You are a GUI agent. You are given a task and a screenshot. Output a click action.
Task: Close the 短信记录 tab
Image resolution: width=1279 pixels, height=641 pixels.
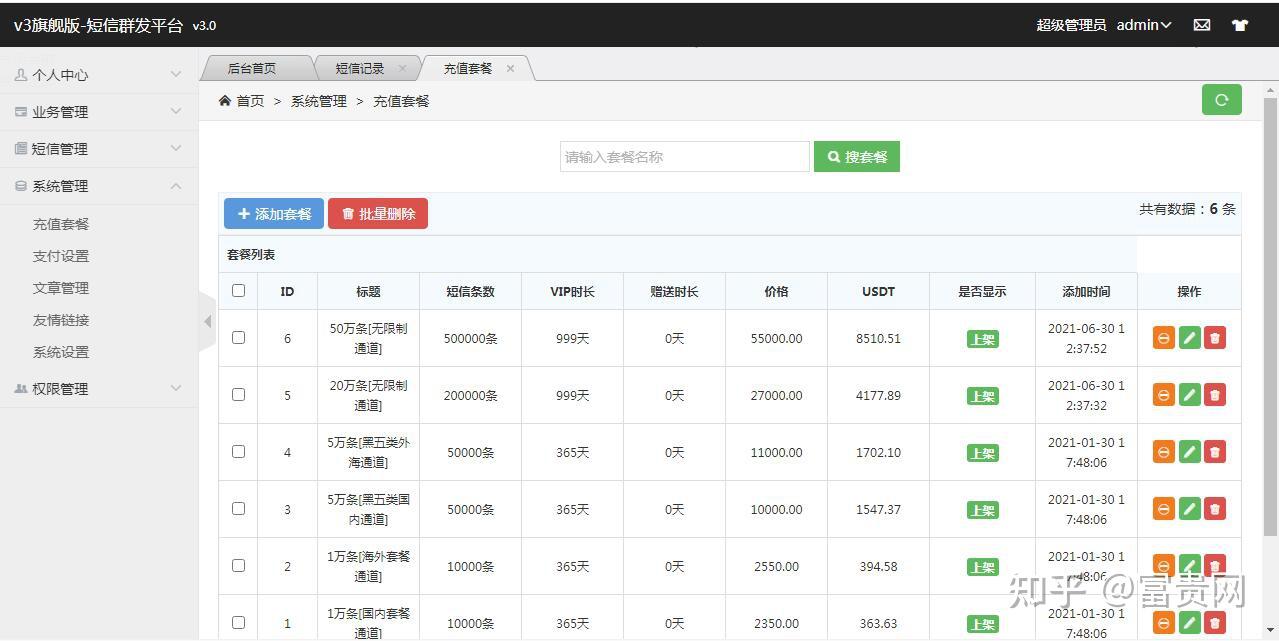pos(402,68)
